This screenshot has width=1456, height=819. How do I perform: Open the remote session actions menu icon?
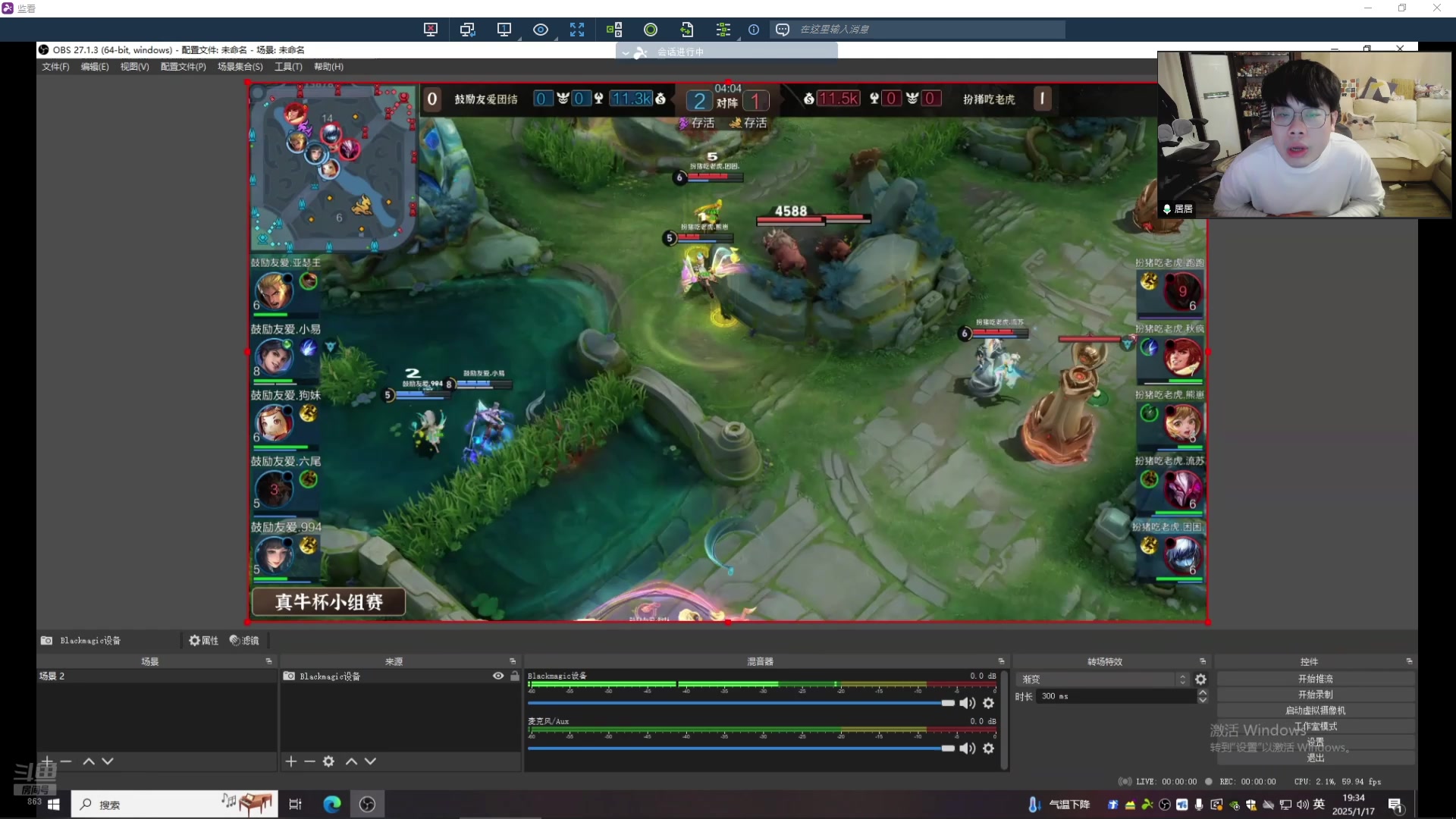pyautogui.click(x=723, y=30)
